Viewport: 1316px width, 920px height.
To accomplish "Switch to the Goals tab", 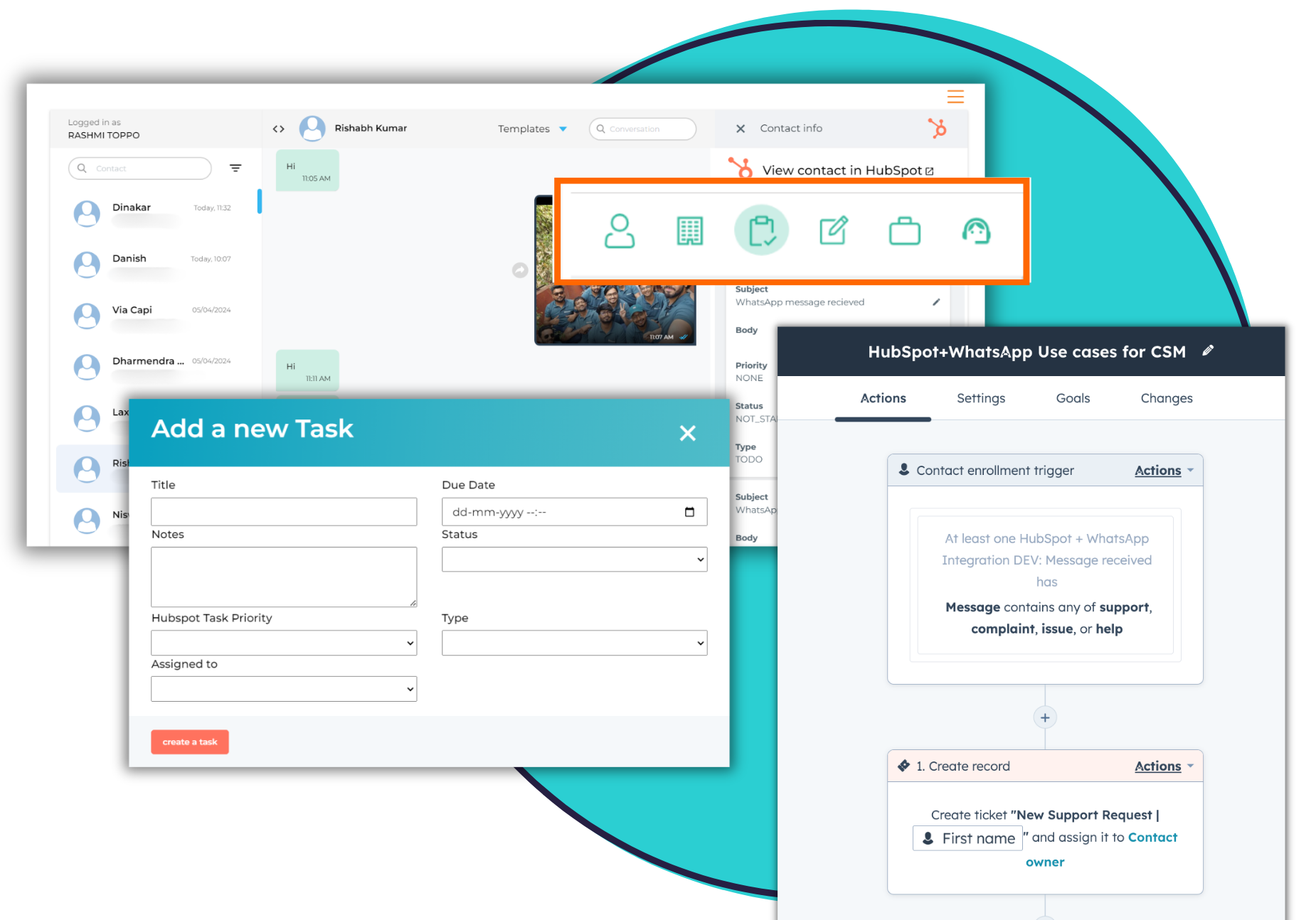I will (x=1072, y=398).
